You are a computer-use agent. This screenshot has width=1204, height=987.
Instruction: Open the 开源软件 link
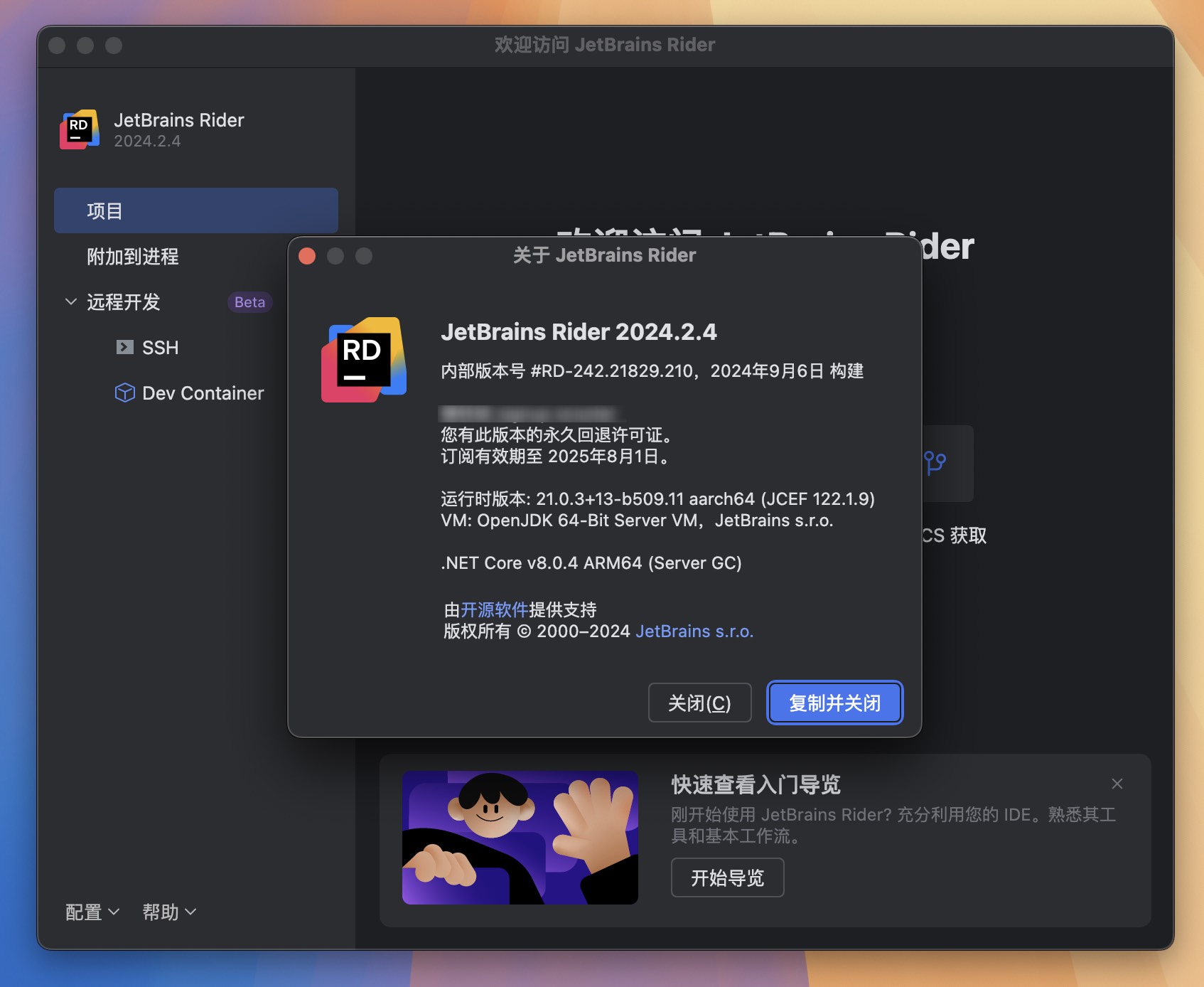495,609
